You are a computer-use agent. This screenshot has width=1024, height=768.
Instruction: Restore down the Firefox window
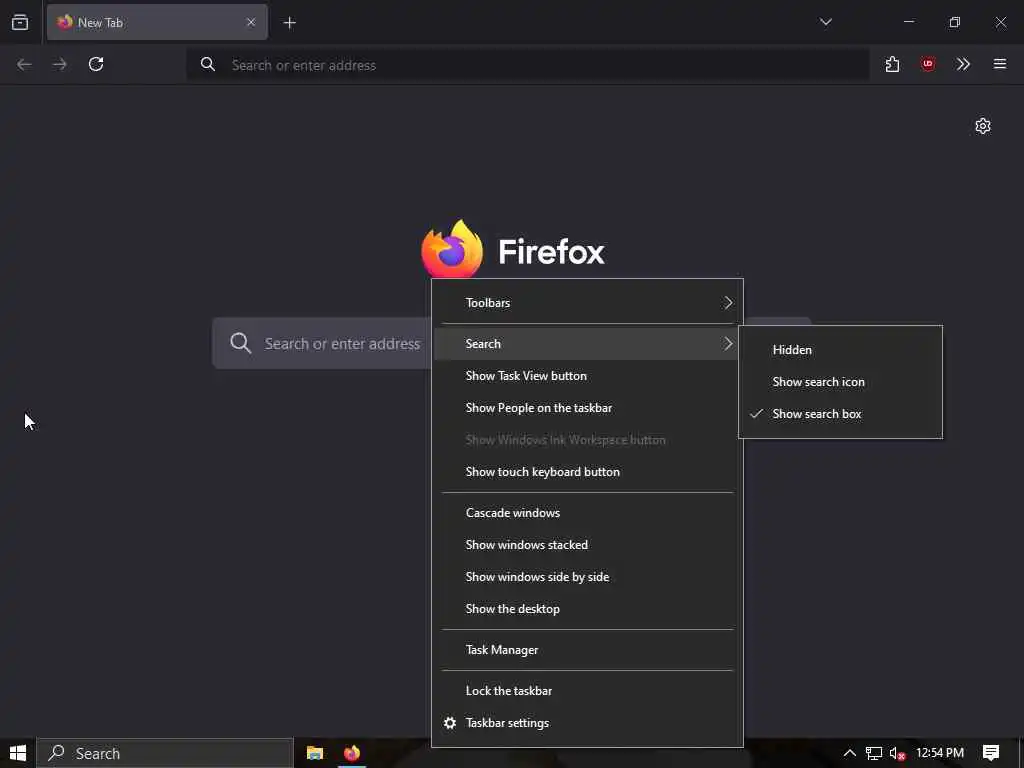(954, 22)
